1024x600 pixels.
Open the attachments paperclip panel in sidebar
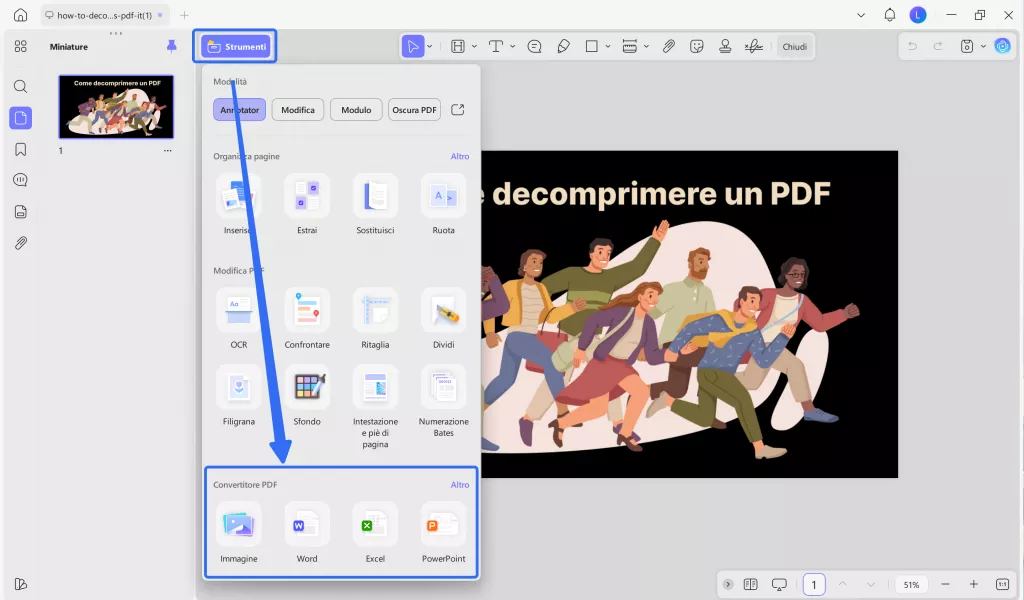click(21, 244)
